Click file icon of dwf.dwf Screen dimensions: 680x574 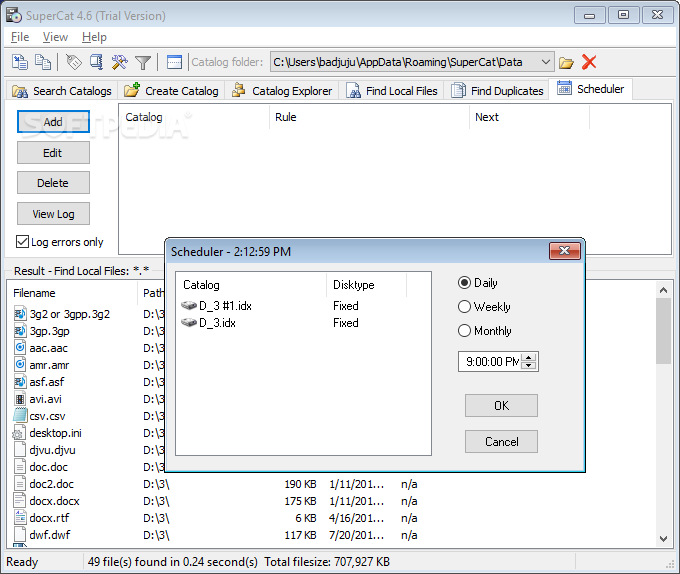click(x=20, y=534)
